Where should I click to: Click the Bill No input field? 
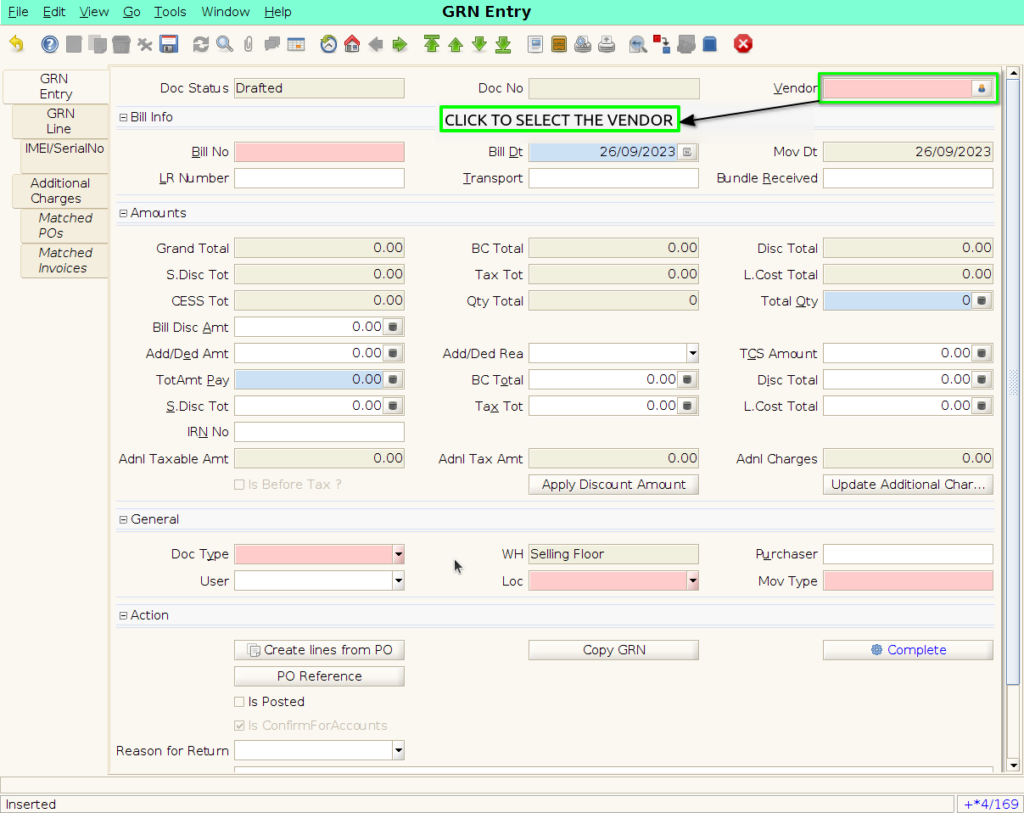tap(319, 152)
